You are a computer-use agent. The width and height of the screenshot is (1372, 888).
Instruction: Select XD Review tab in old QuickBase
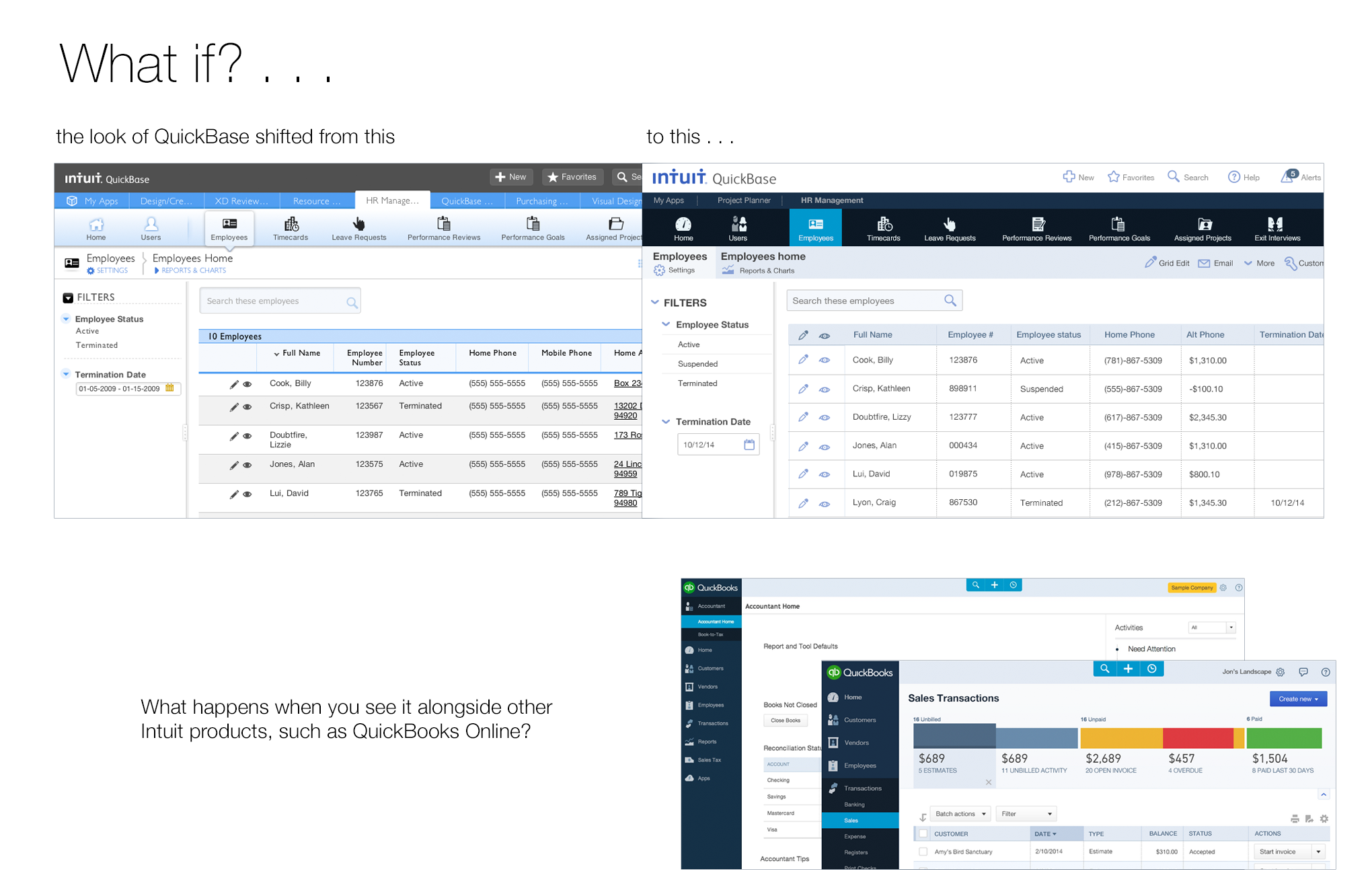click(241, 200)
